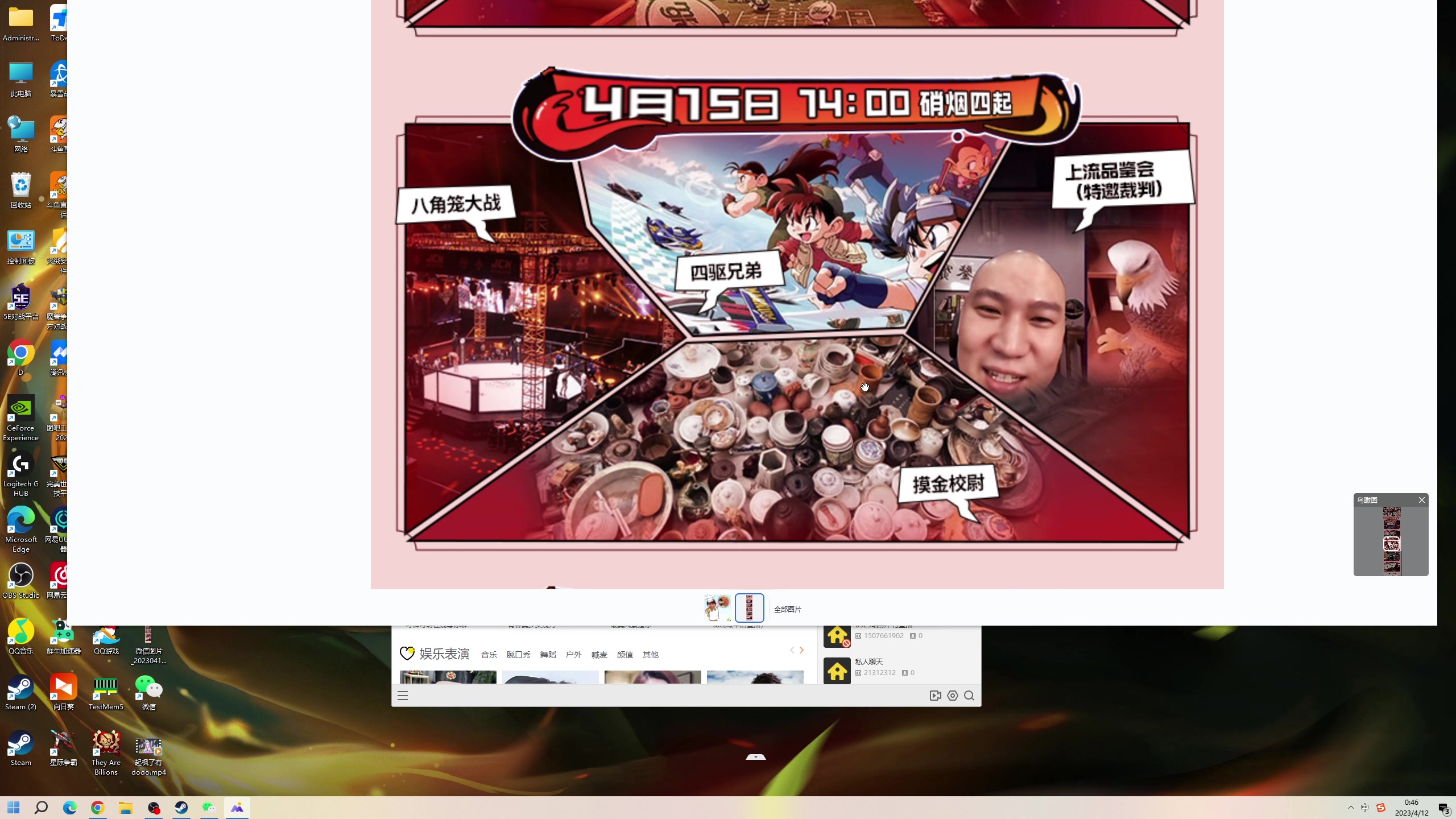Open the round dark app on taskbar
The image size is (1456, 819).
point(154,808)
